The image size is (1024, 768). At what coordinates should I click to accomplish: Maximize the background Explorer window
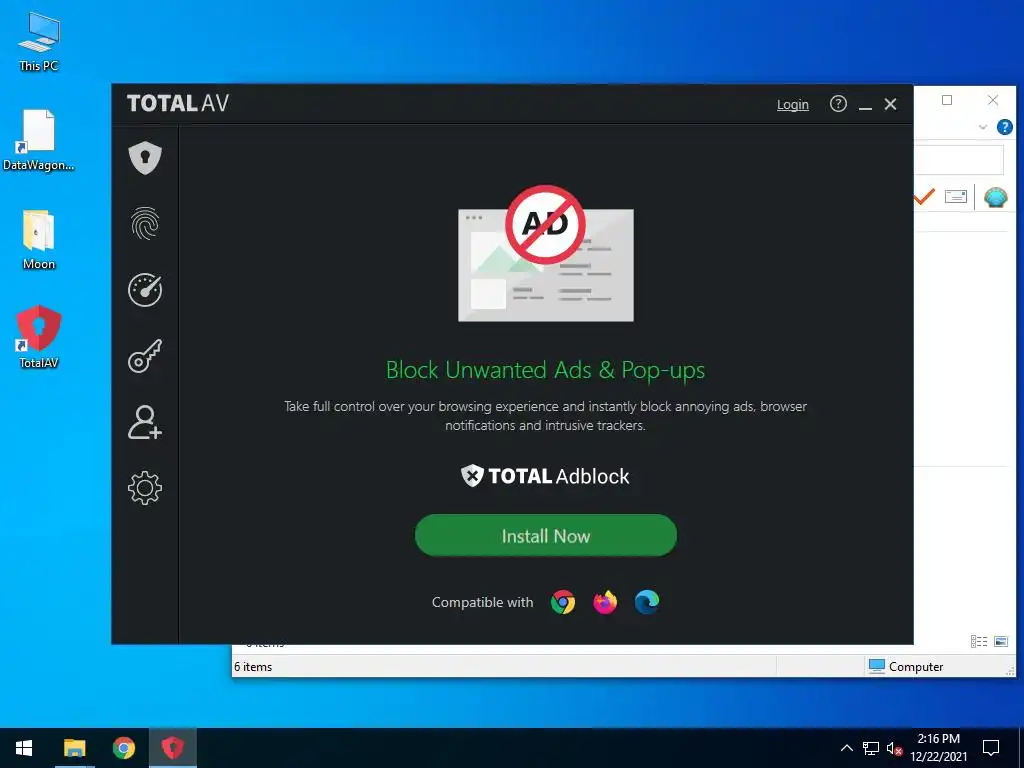[x=947, y=100]
